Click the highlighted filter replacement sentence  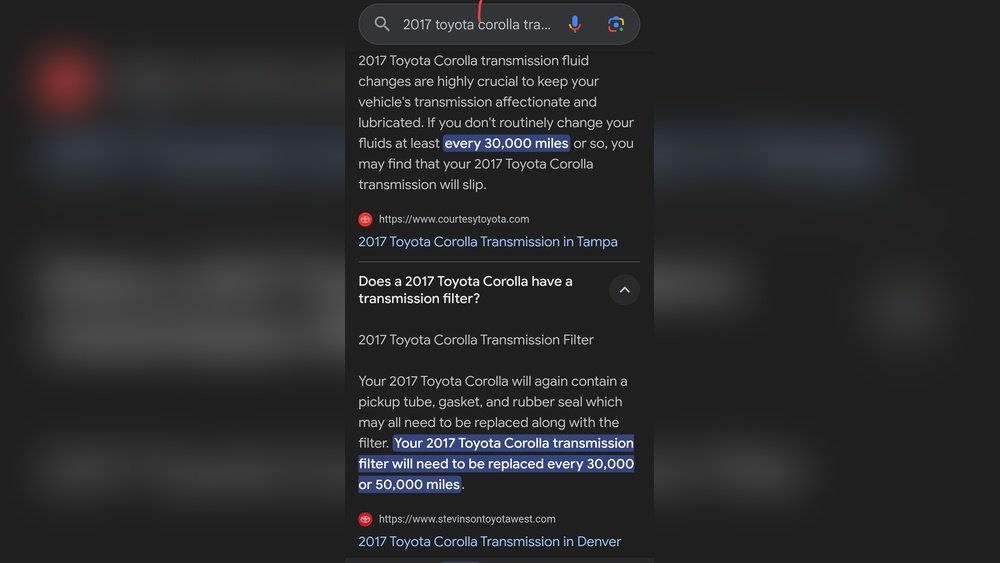(x=496, y=464)
